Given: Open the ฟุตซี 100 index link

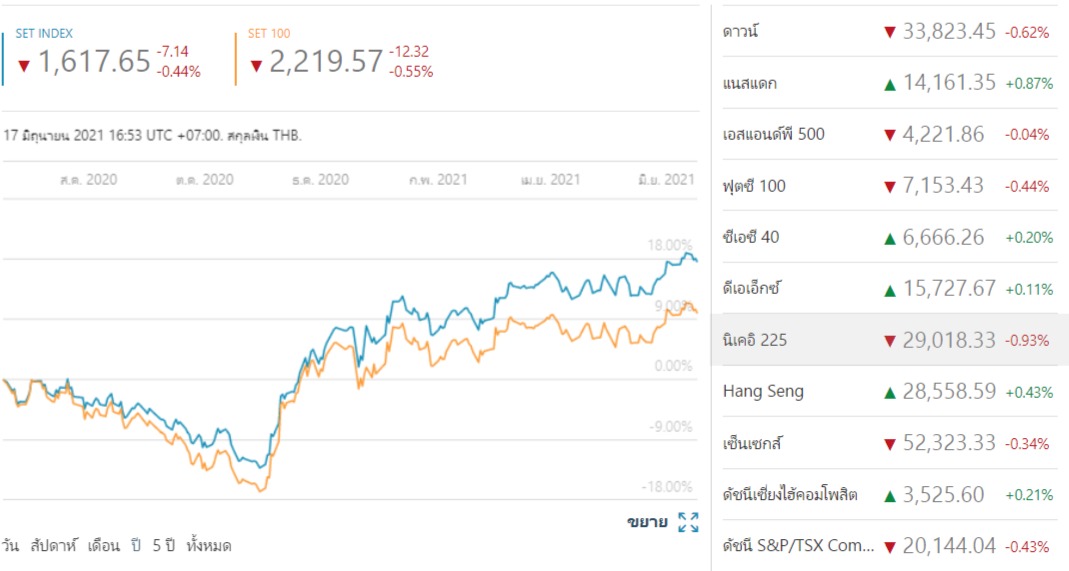Looking at the screenshot, I should point(754,186).
